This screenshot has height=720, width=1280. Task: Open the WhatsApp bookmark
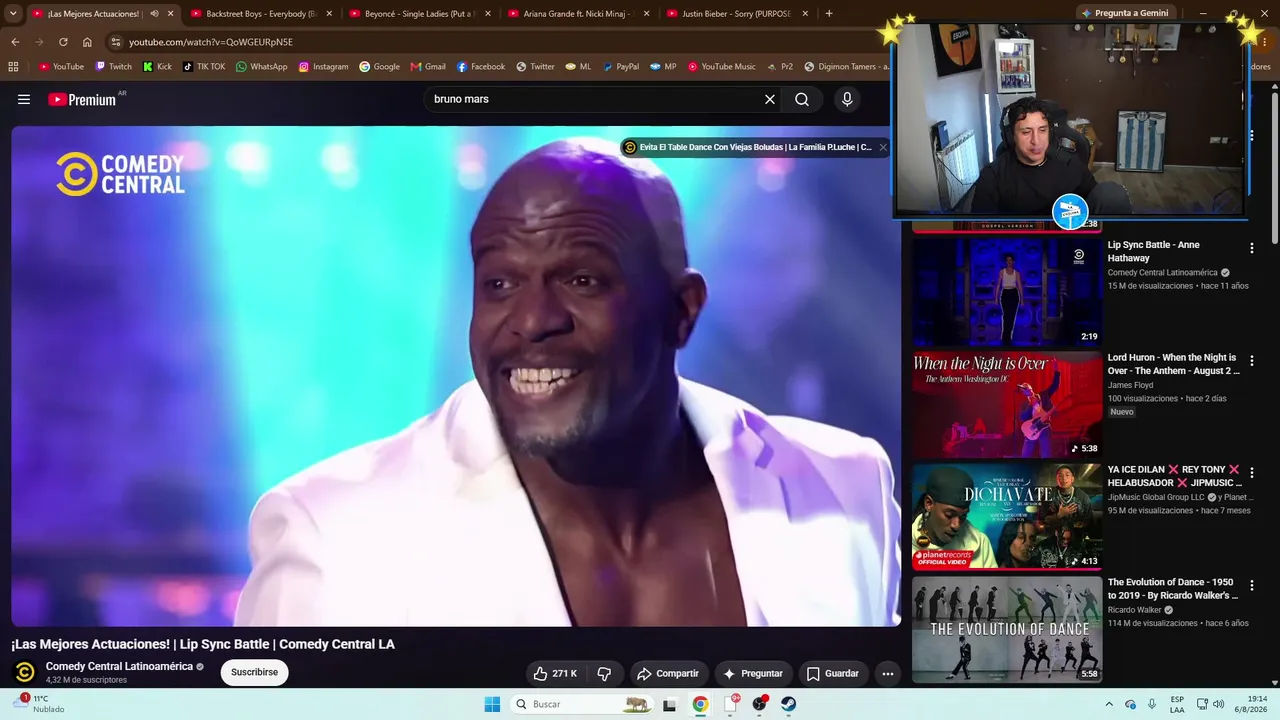point(261,67)
